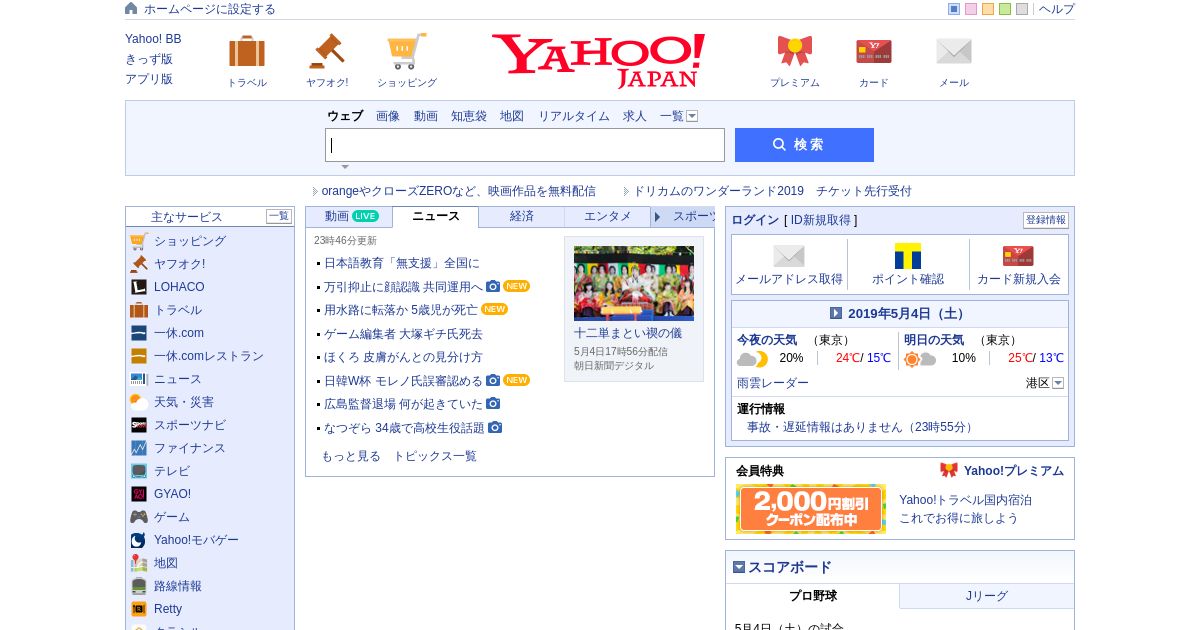Open the Card icon in header
1200x630 pixels.
tap(874, 51)
